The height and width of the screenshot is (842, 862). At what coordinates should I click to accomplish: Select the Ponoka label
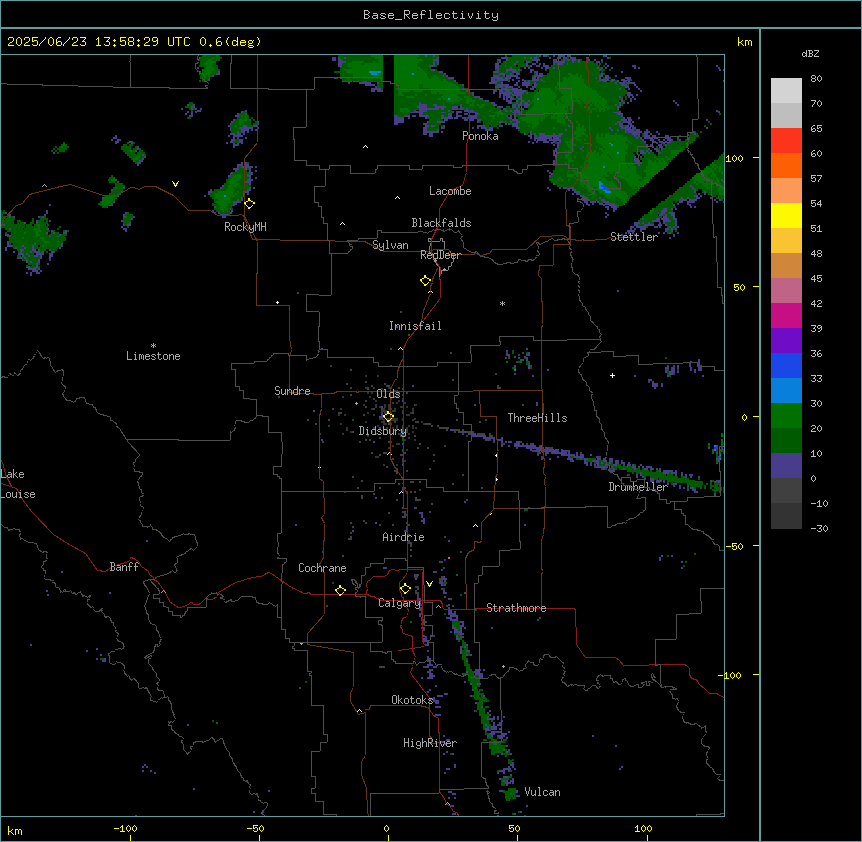480,136
